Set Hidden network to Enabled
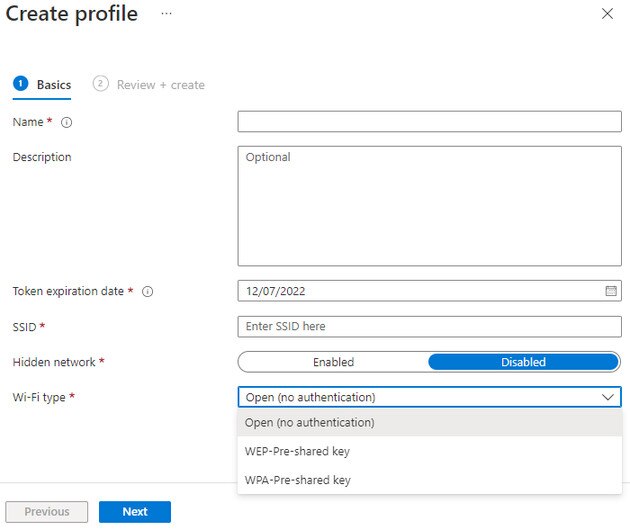The height and width of the screenshot is (530, 630). coord(333,362)
